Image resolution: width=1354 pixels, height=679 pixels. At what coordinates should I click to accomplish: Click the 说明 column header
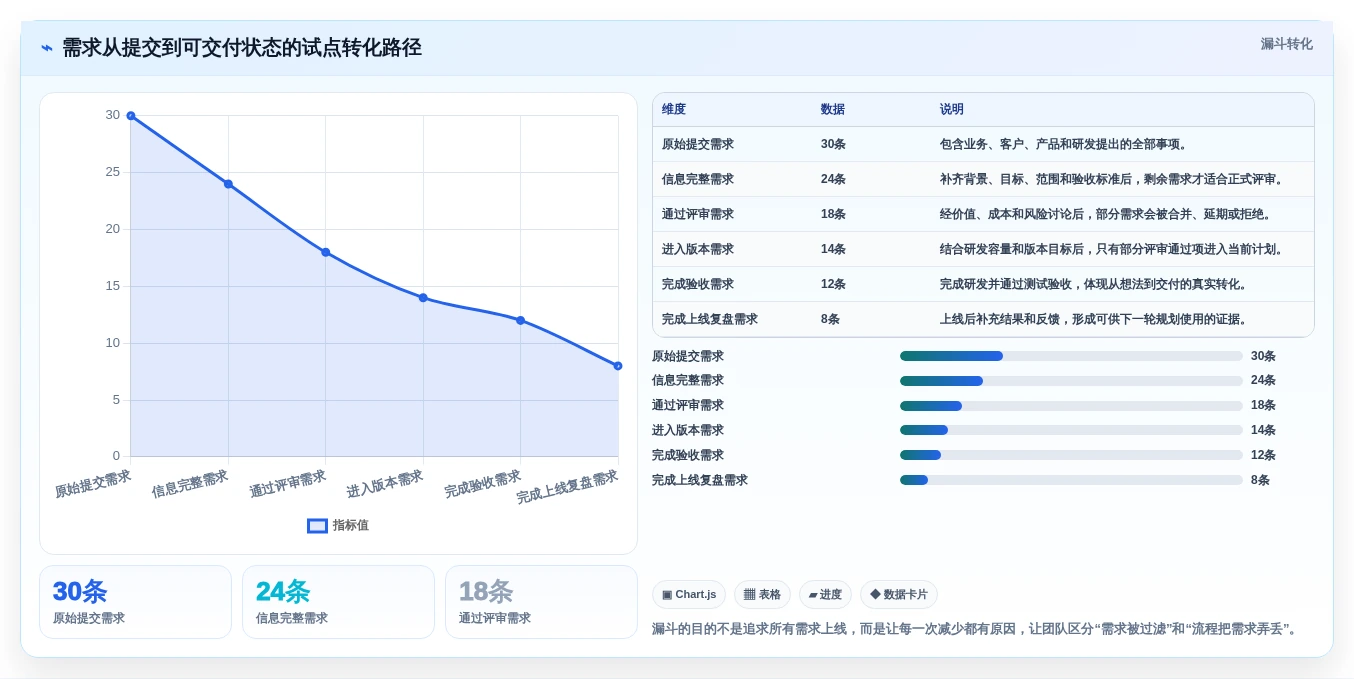[x=952, y=110]
